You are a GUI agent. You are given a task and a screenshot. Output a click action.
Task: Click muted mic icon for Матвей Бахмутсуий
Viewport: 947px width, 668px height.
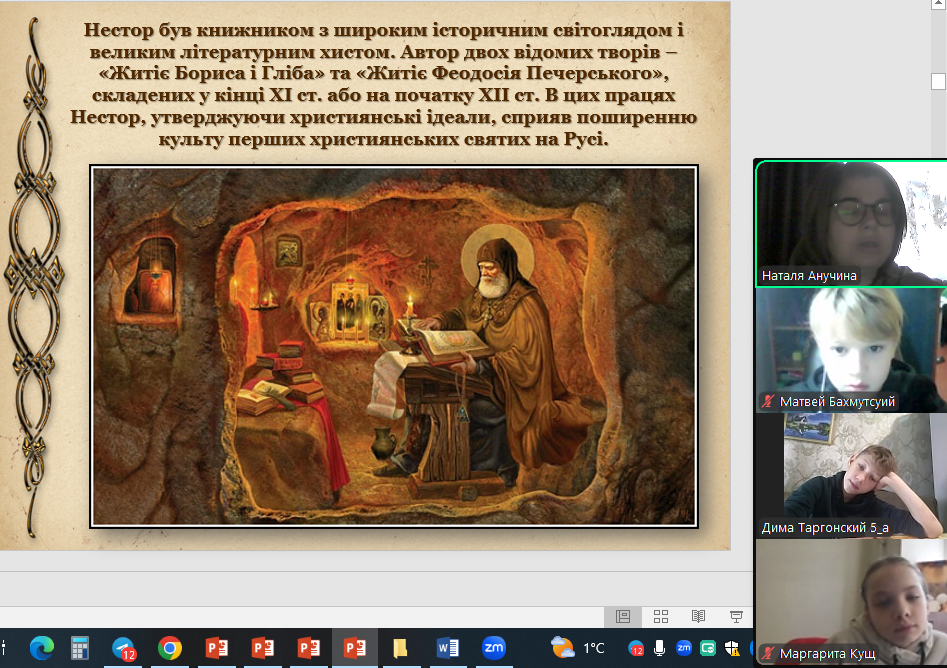tap(768, 401)
